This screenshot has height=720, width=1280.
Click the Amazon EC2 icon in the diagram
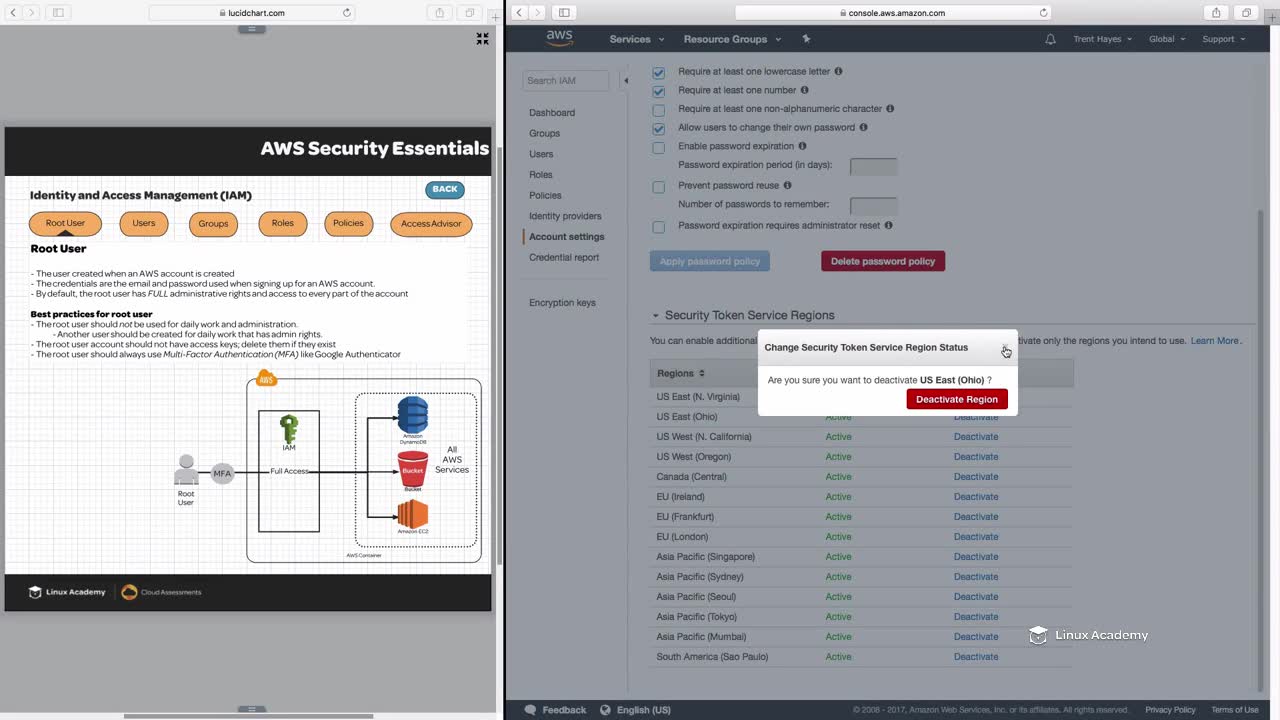[413, 514]
